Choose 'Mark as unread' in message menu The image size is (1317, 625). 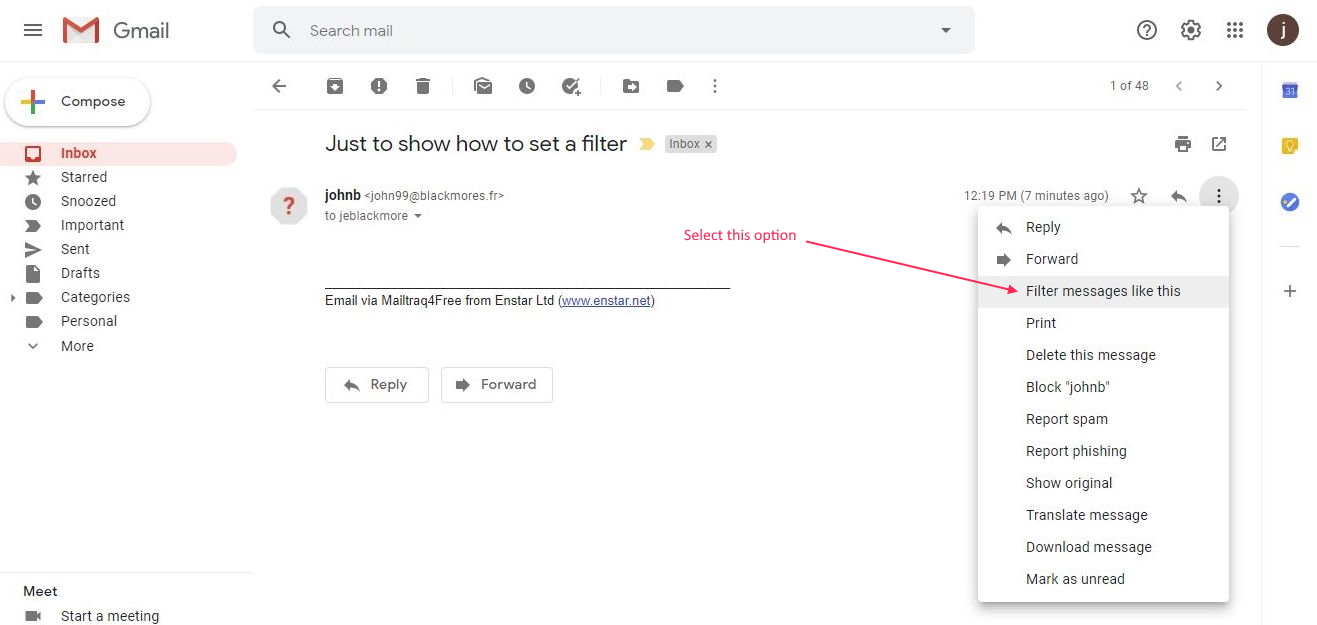(x=1103, y=579)
